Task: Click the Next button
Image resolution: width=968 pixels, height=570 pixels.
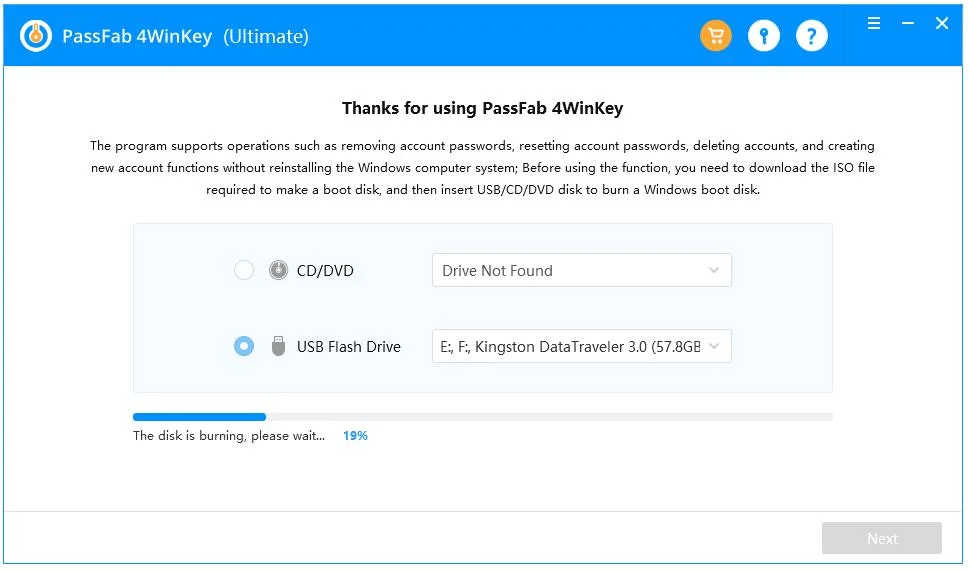Action: coord(881,538)
